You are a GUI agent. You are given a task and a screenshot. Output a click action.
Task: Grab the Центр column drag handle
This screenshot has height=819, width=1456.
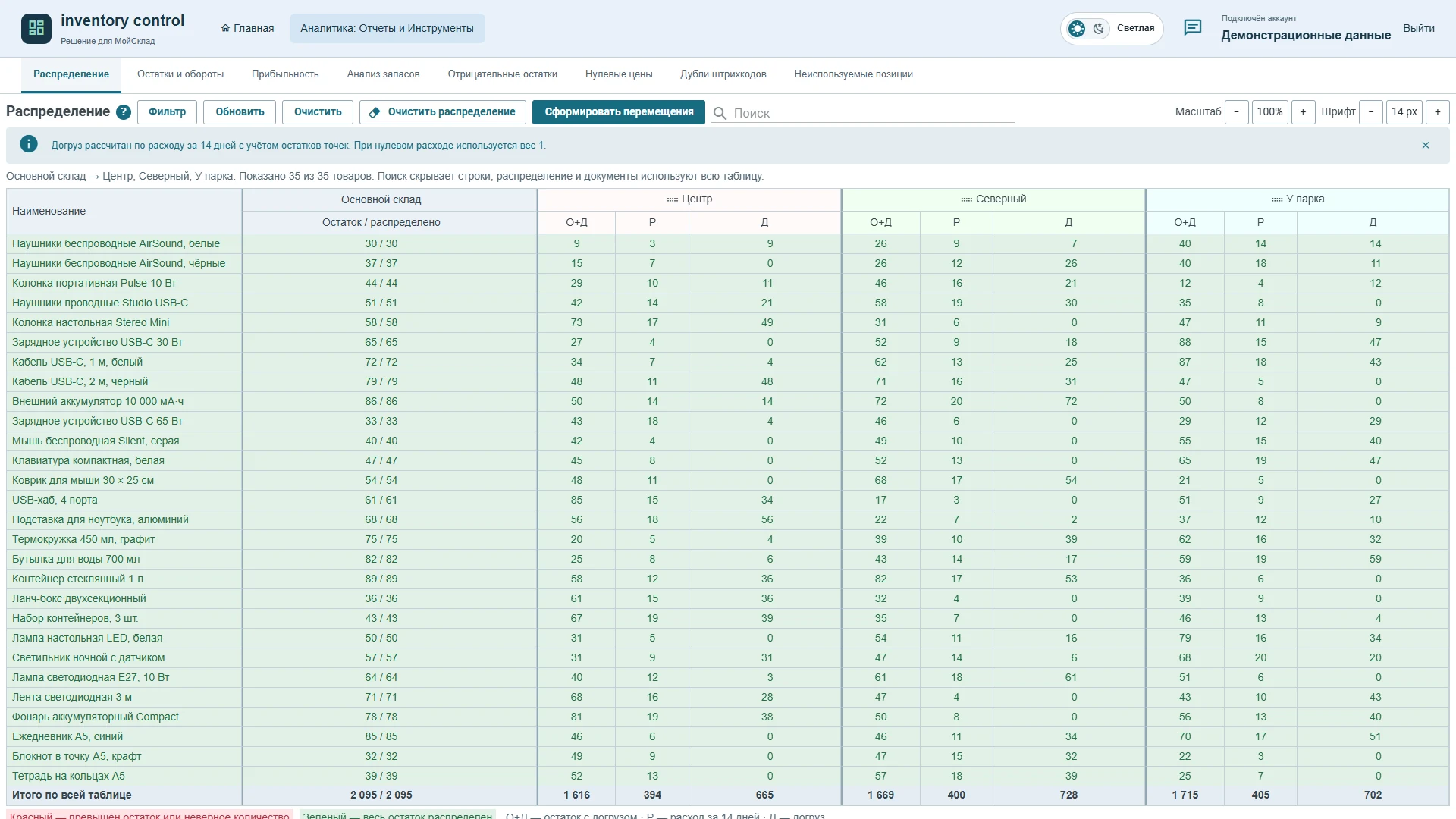click(672, 199)
